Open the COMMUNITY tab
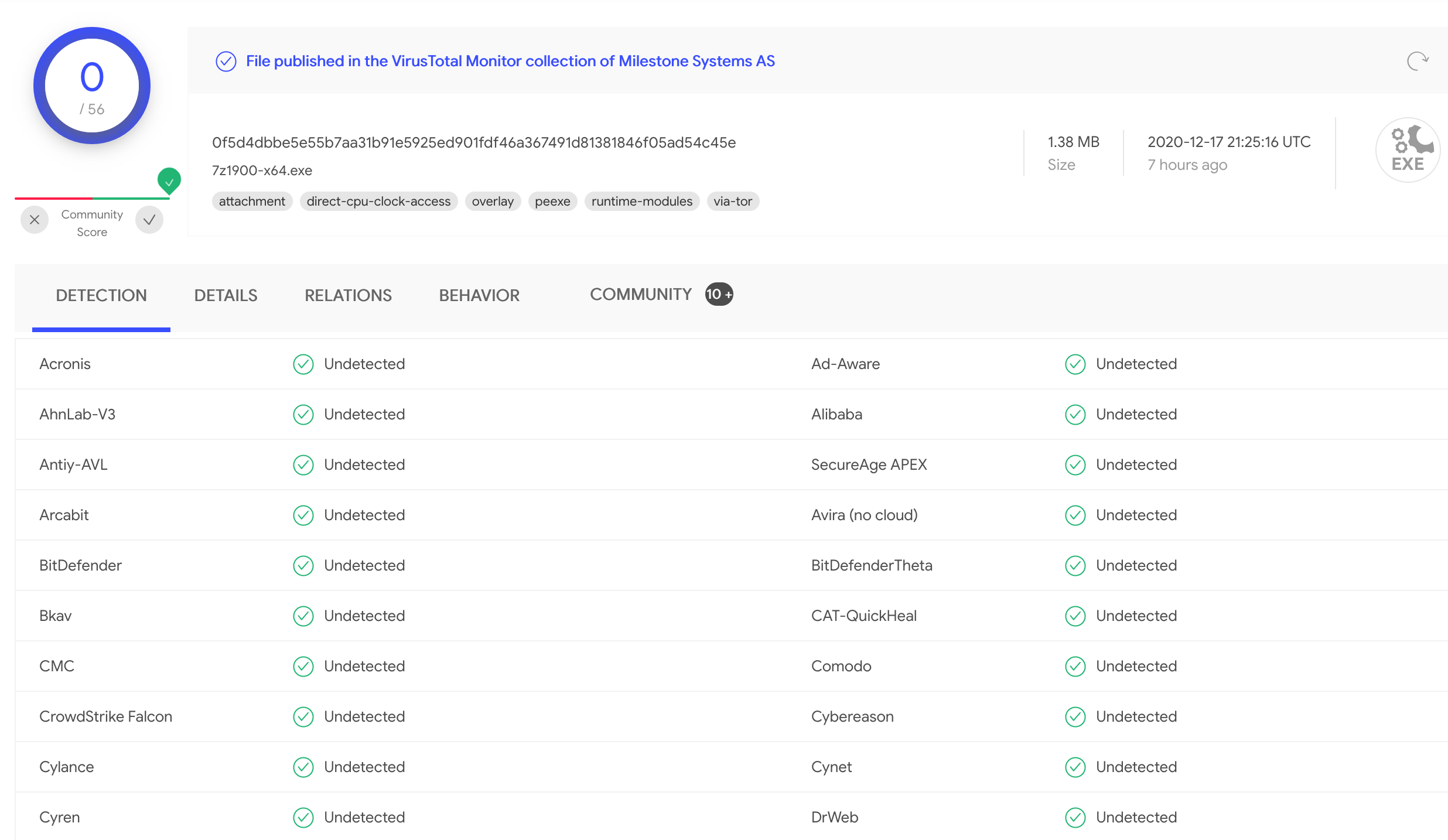Screen dimensions: 1448x840 click(641, 294)
